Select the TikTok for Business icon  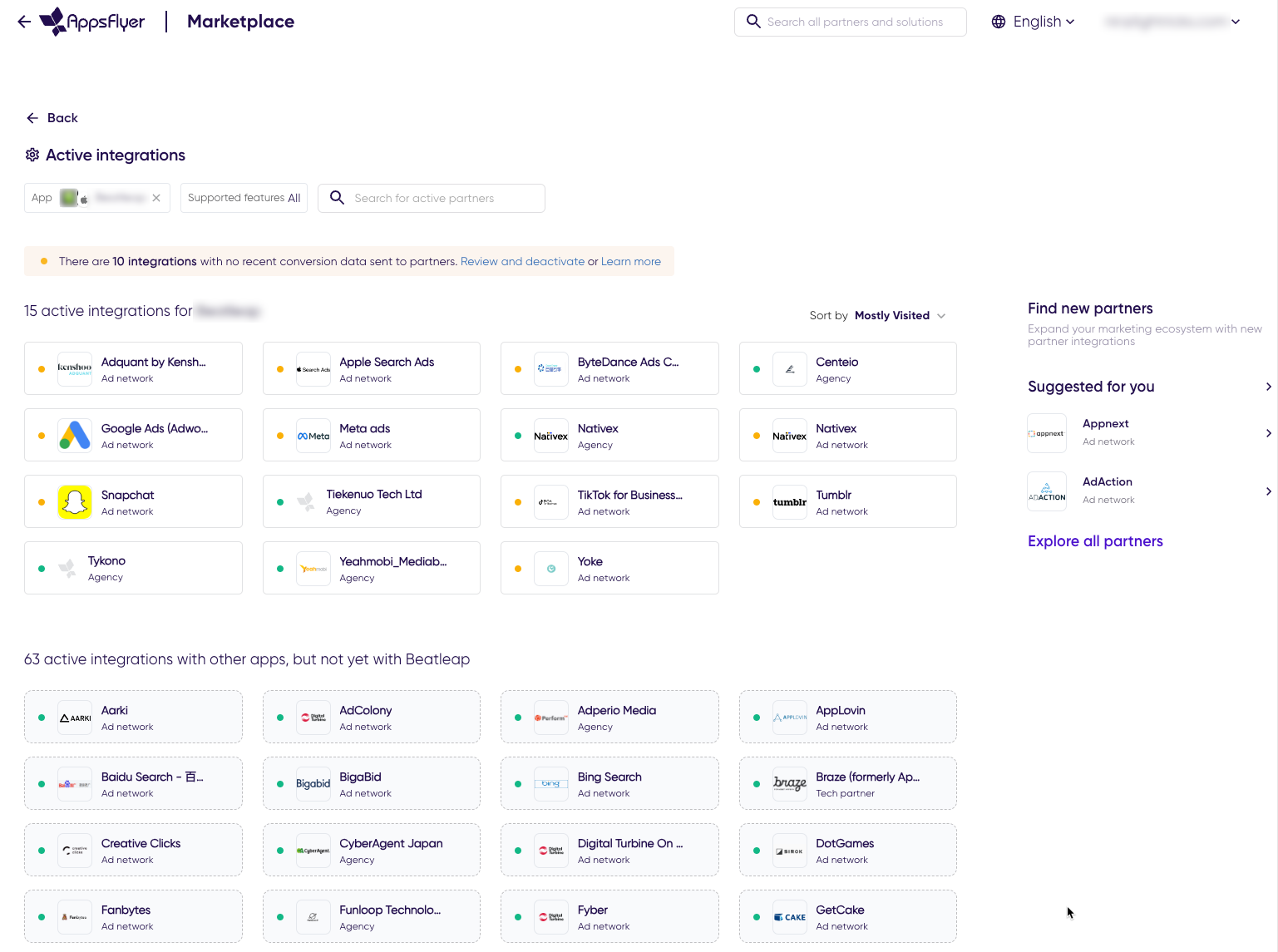551,501
